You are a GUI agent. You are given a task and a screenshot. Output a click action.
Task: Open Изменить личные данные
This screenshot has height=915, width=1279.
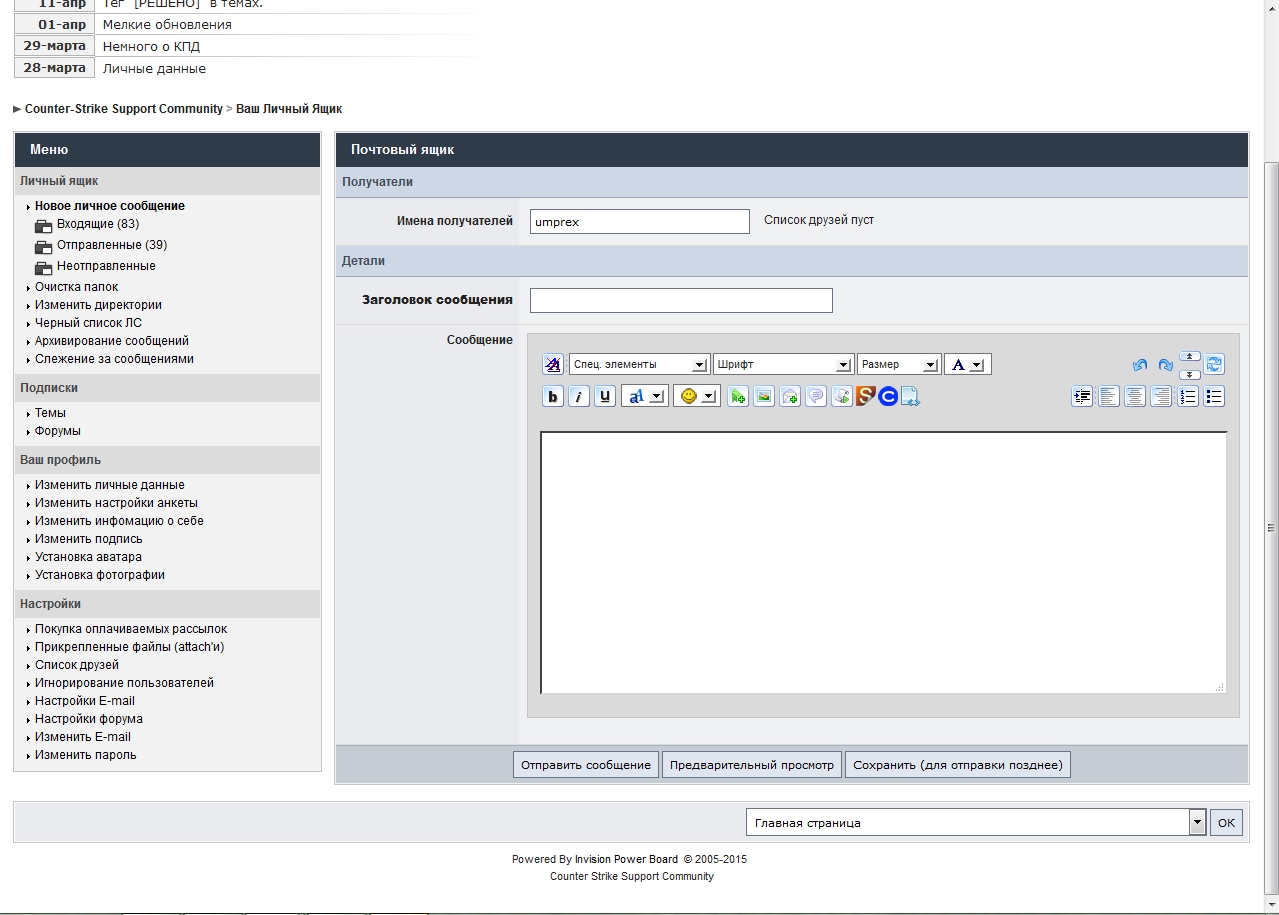pos(110,485)
